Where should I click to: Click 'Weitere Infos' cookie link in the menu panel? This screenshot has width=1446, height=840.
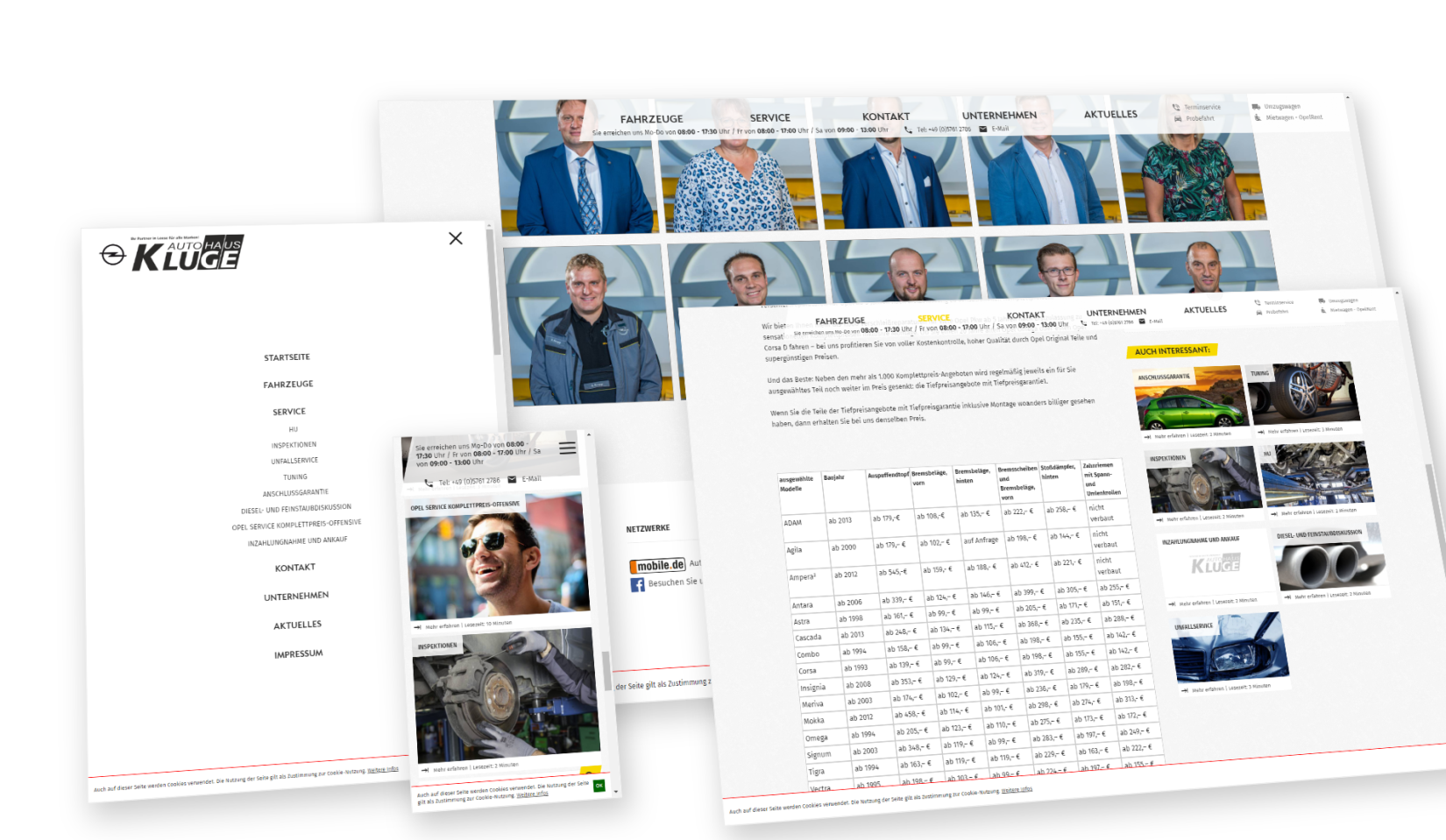click(383, 770)
